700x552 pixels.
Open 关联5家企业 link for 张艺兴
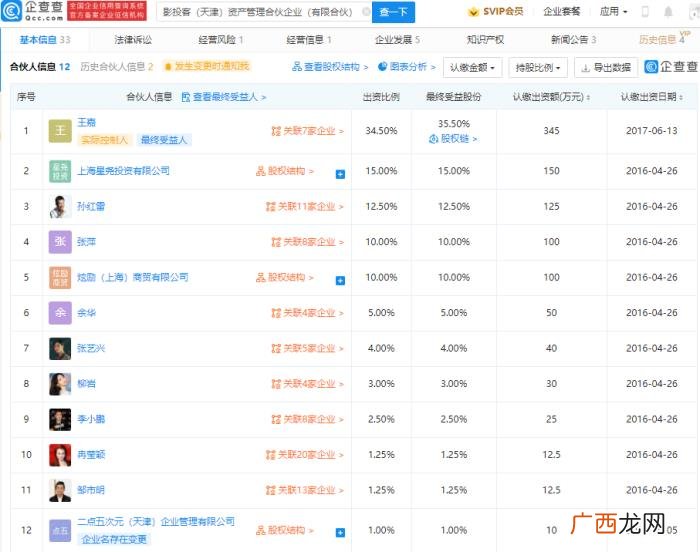point(308,348)
